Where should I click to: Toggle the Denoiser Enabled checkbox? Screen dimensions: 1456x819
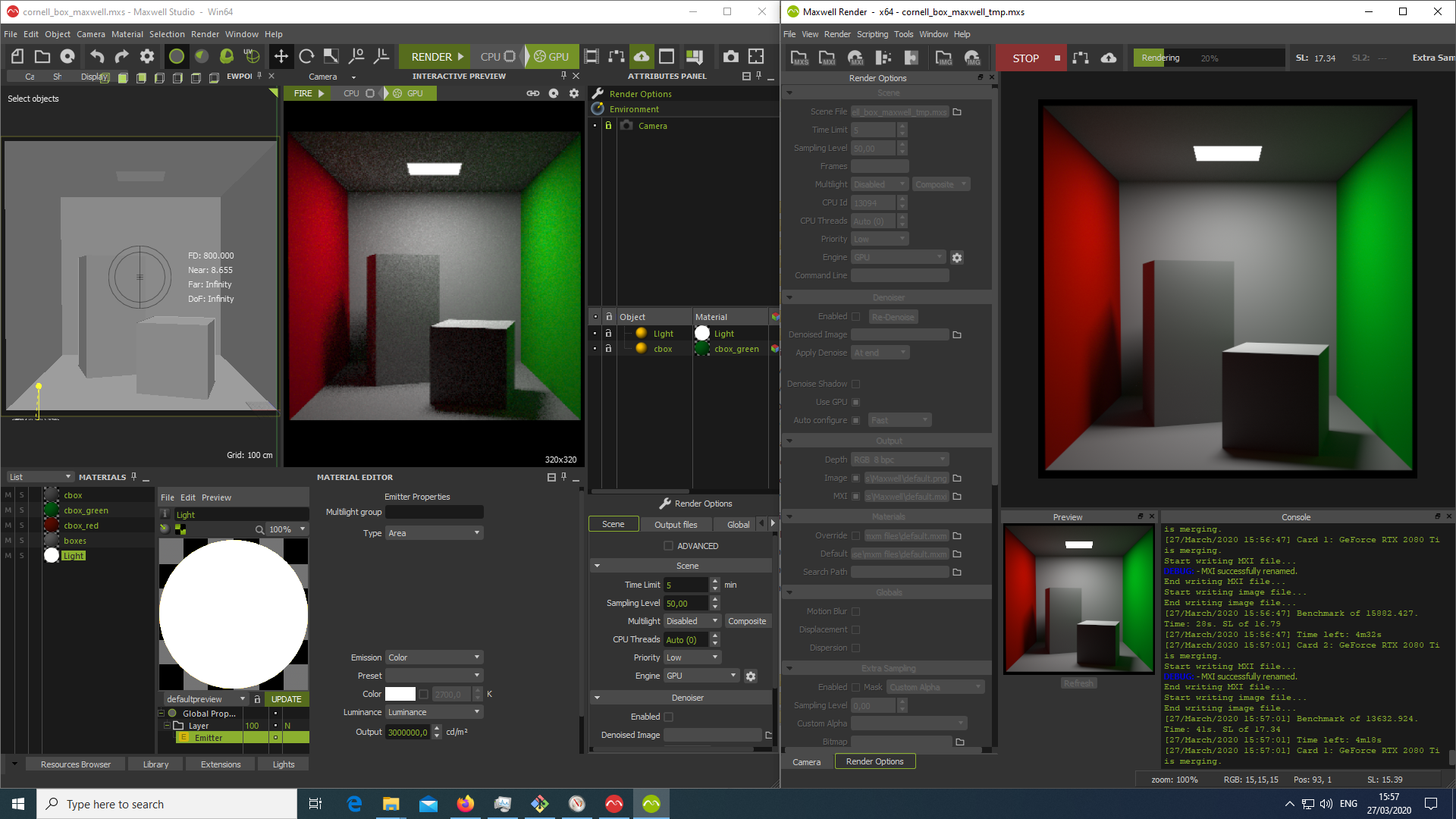point(668,716)
